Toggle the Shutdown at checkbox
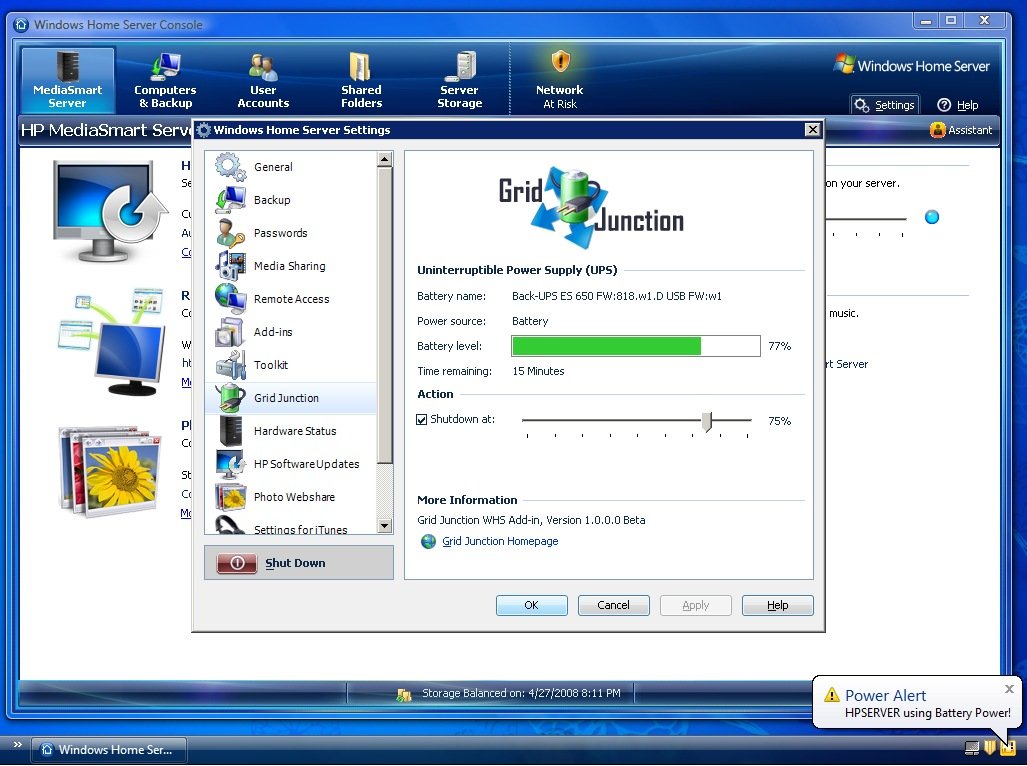The height and width of the screenshot is (766, 1027). 422,420
